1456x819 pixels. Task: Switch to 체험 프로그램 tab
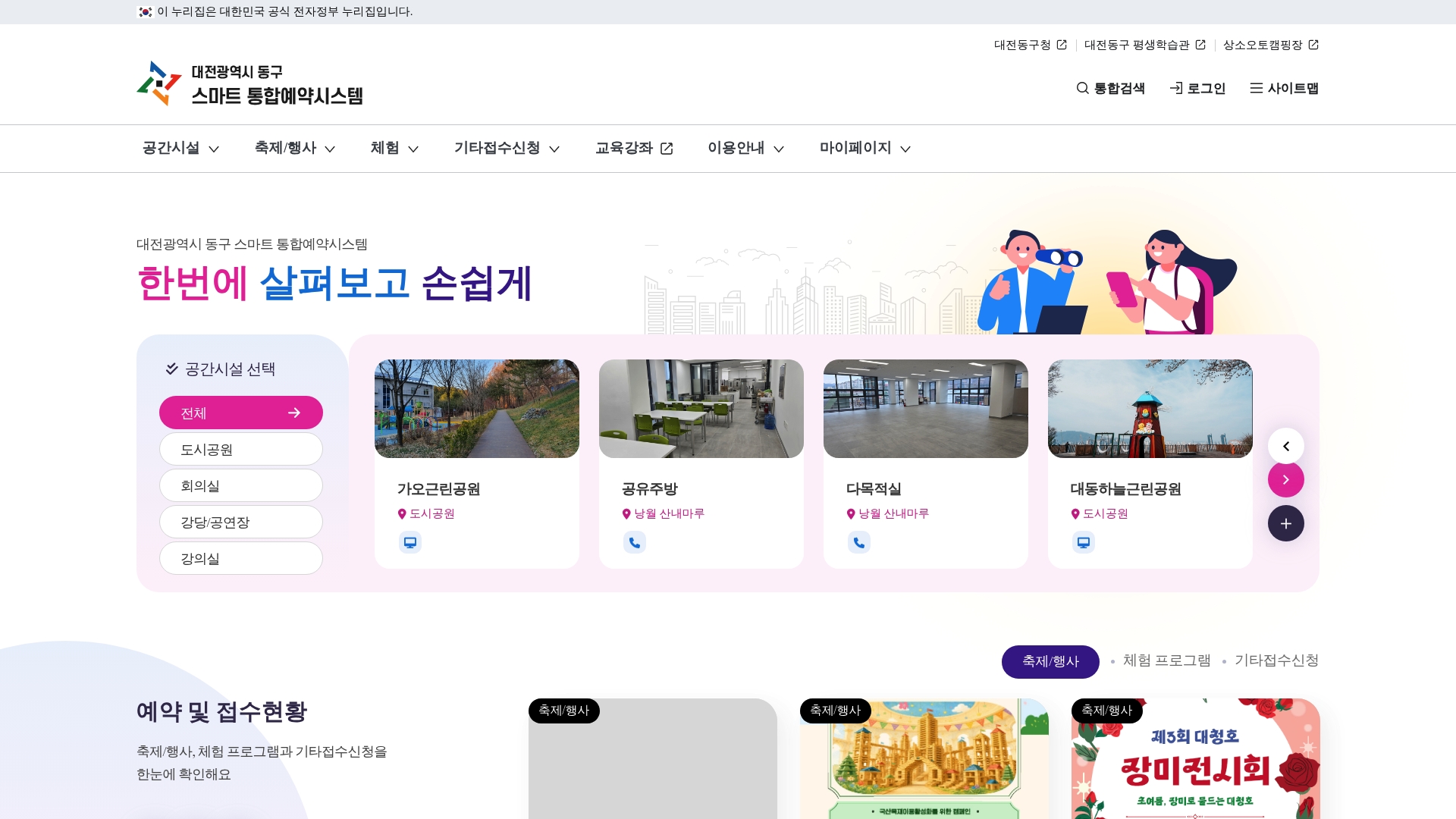pyautogui.click(x=1166, y=661)
